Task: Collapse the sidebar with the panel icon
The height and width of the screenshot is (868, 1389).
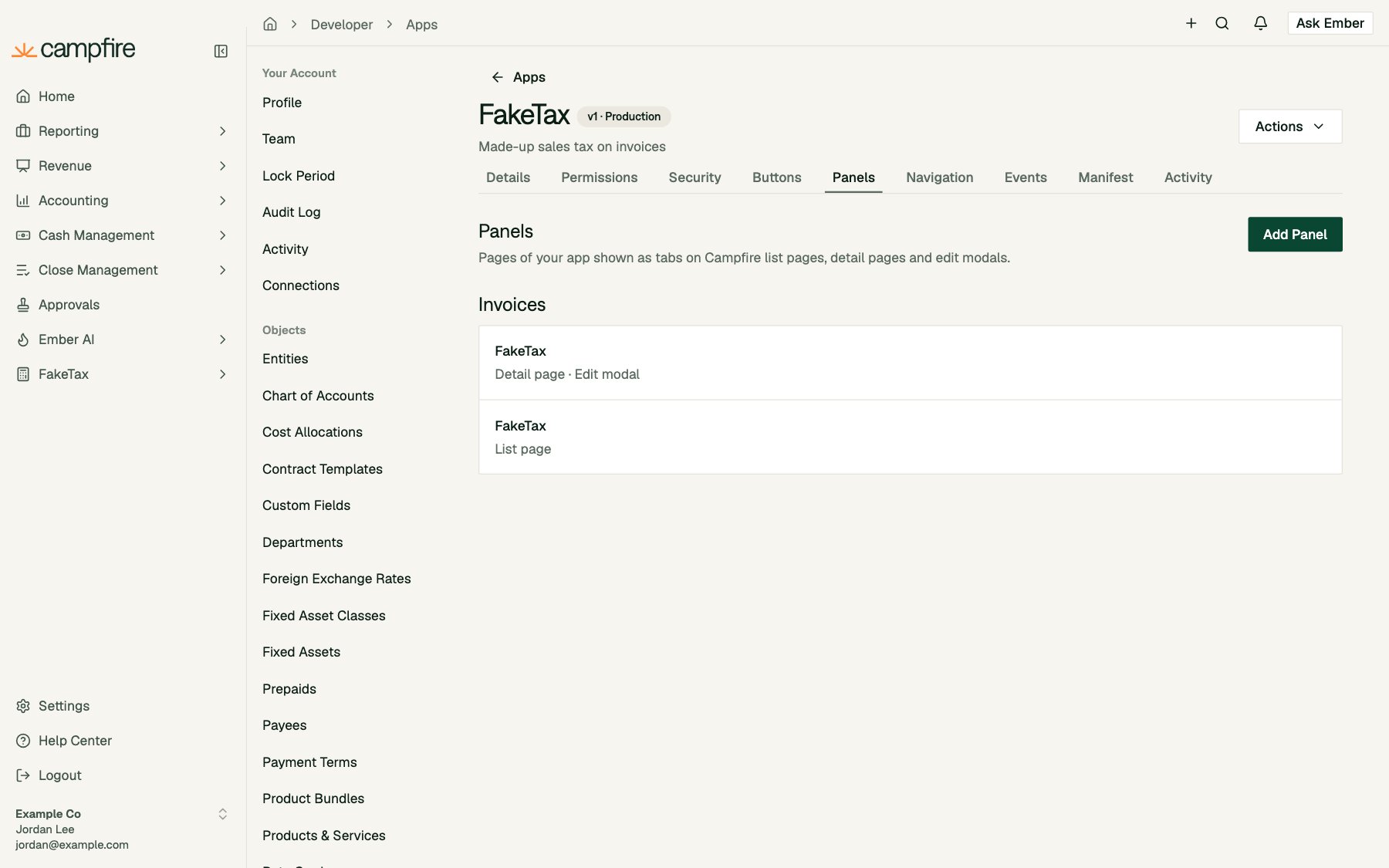Action: click(x=221, y=51)
